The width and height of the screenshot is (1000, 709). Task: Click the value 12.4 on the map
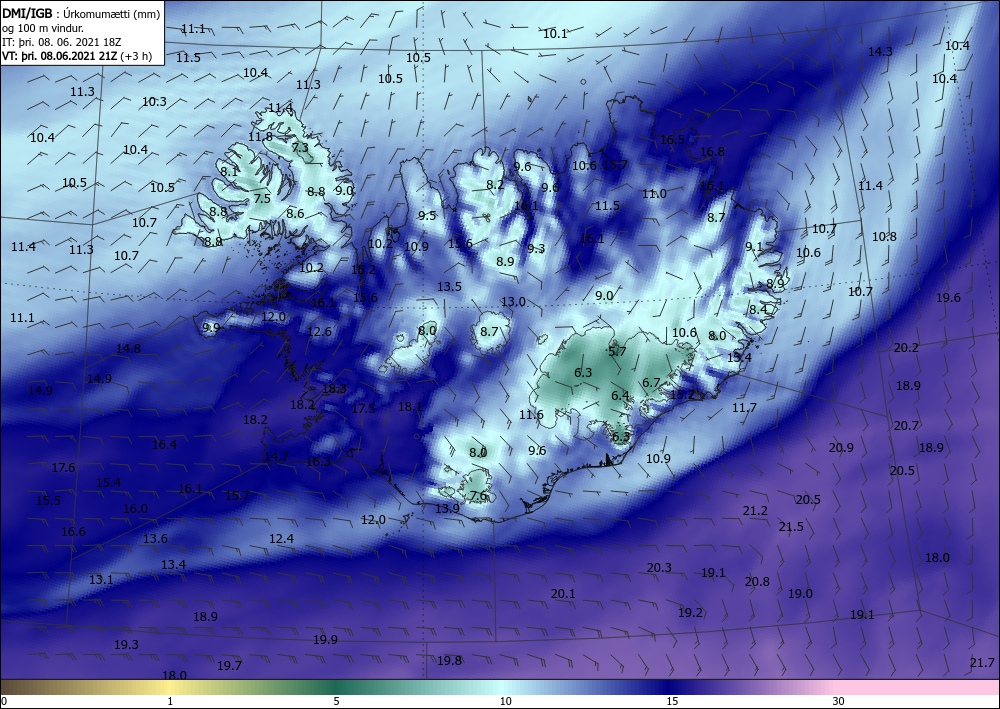(281, 539)
